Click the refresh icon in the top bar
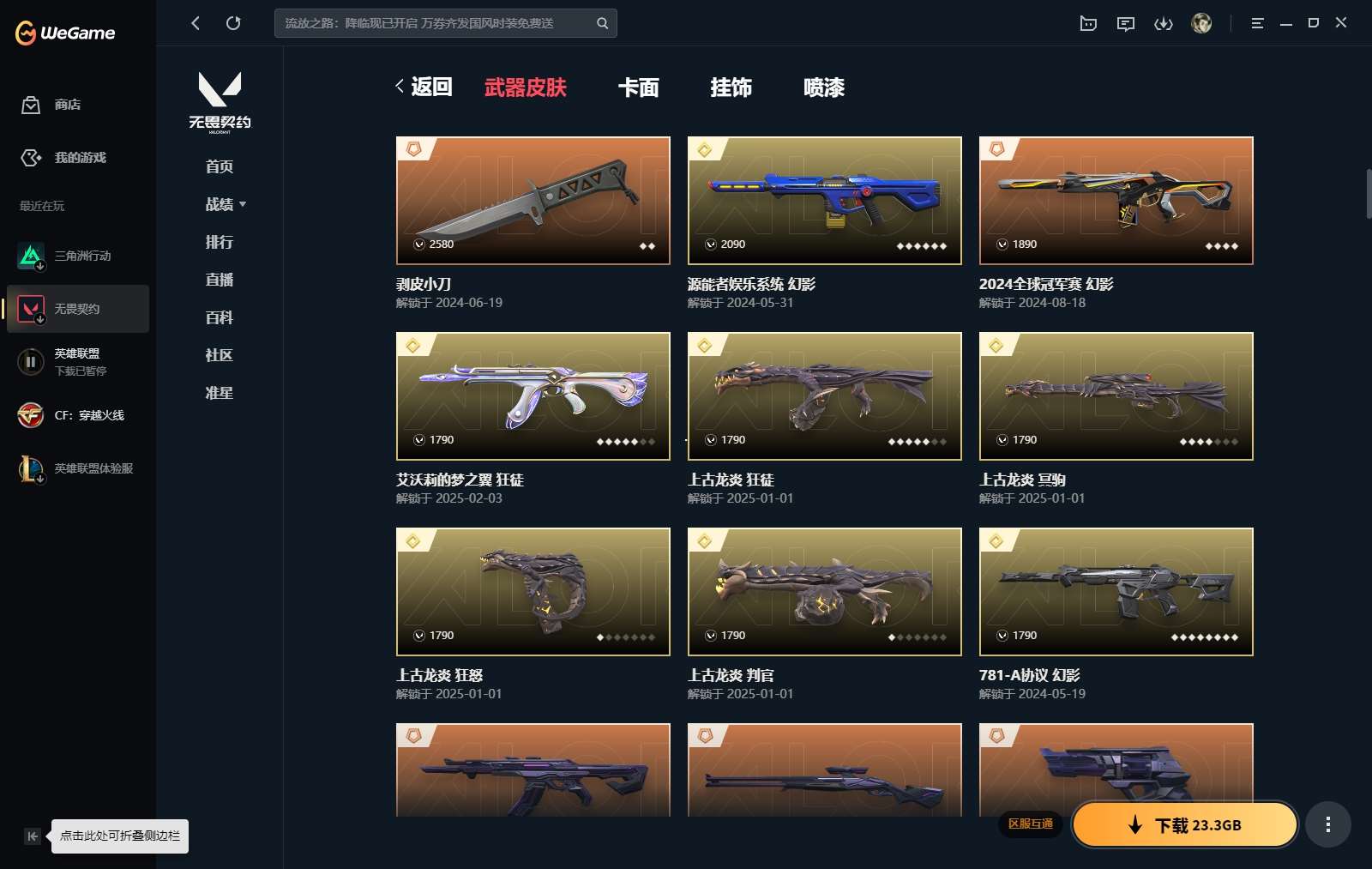The image size is (1372, 869). click(233, 23)
